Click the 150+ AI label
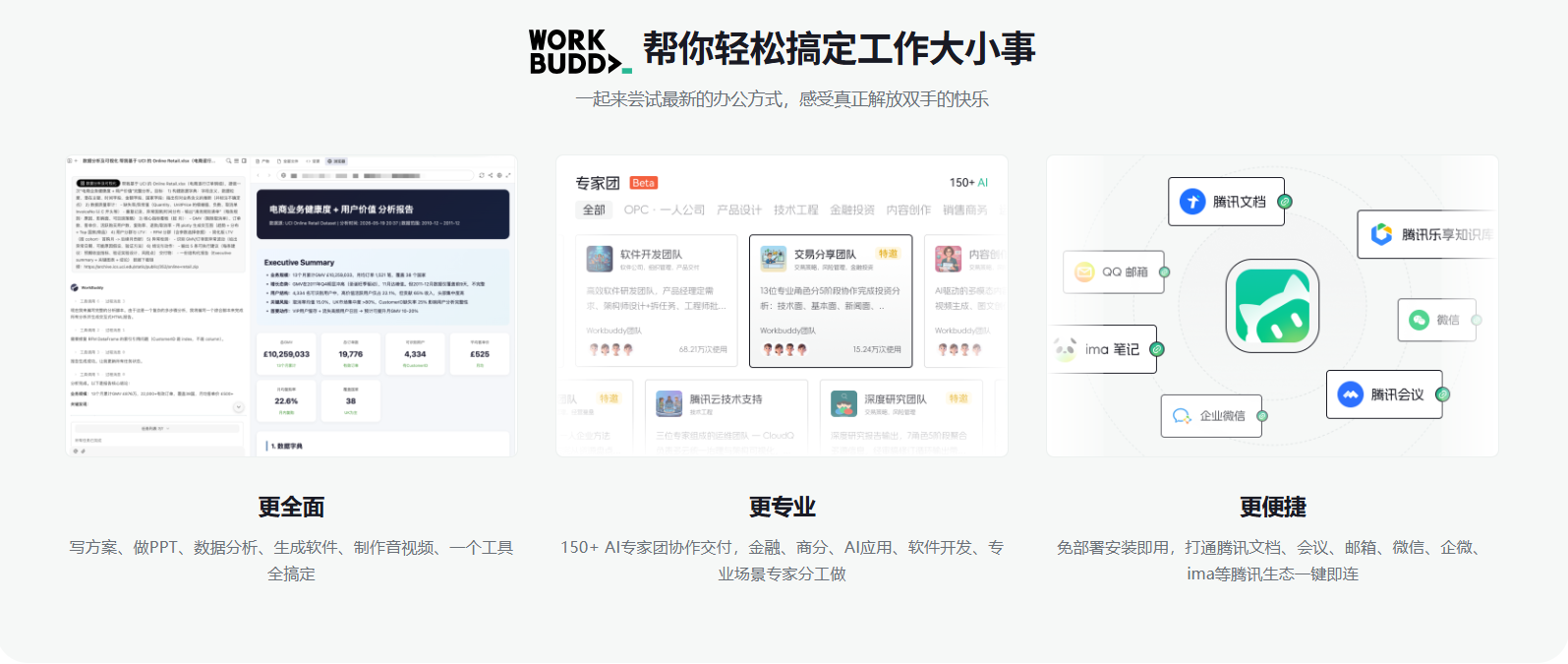The height and width of the screenshot is (664, 1568). pyautogui.click(x=968, y=183)
